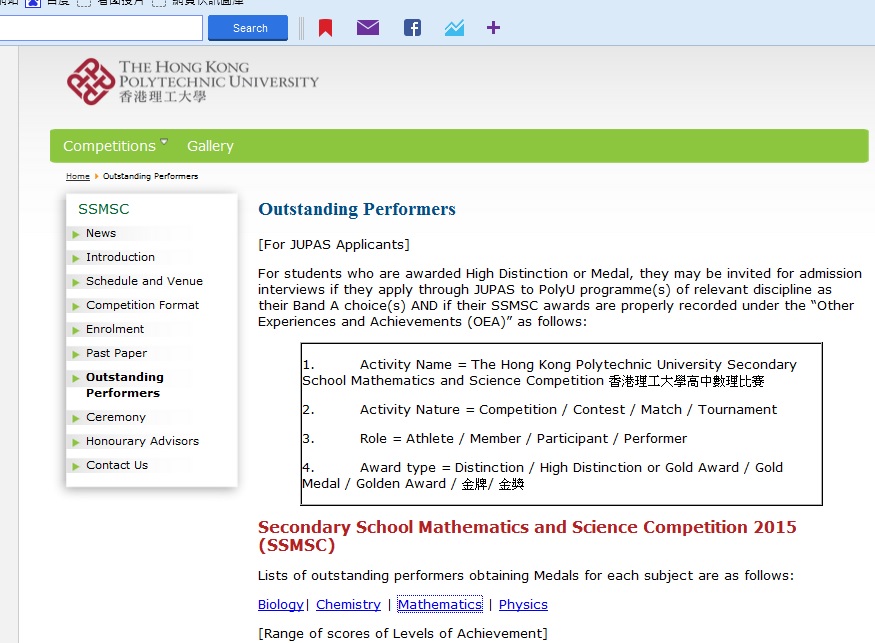Go to the Home breadcrumb link
Viewport: 875px width, 643px height.
point(78,176)
